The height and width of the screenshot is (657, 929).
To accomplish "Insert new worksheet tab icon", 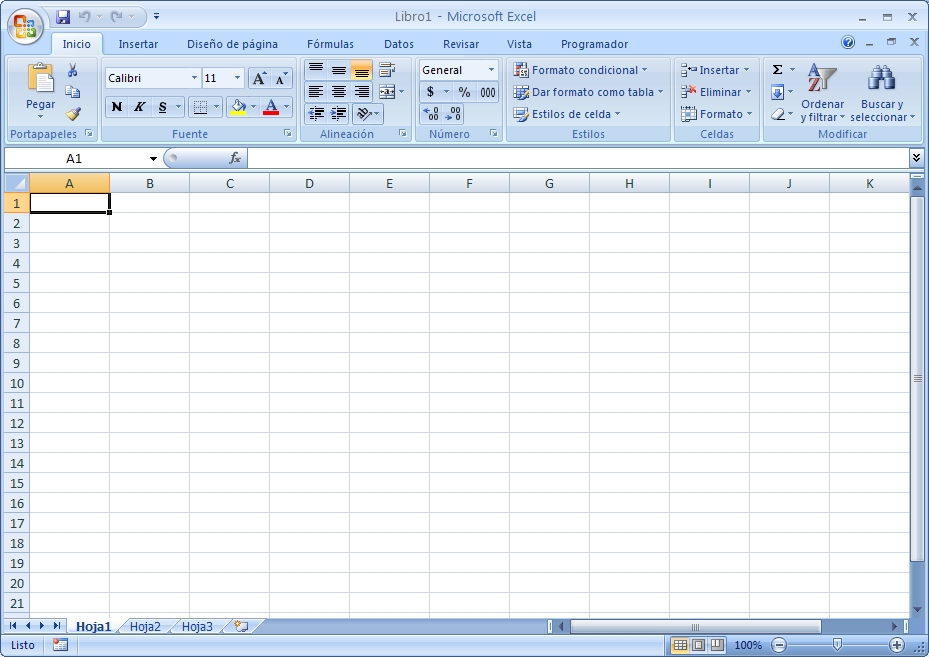I will (241, 626).
